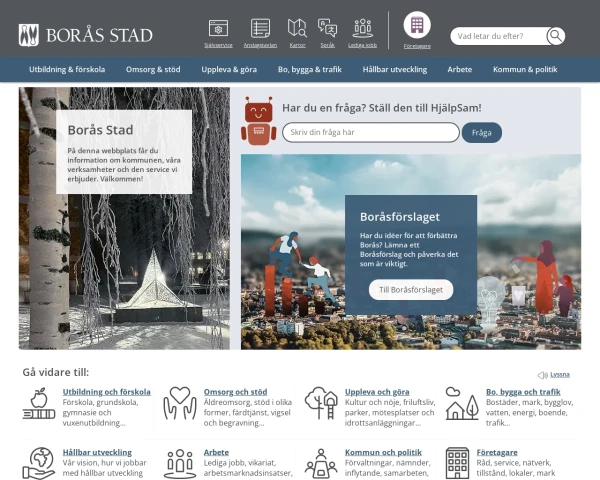Click the house and tree housing icon
The width and height of the screenshot is (600, 480).
462,403
